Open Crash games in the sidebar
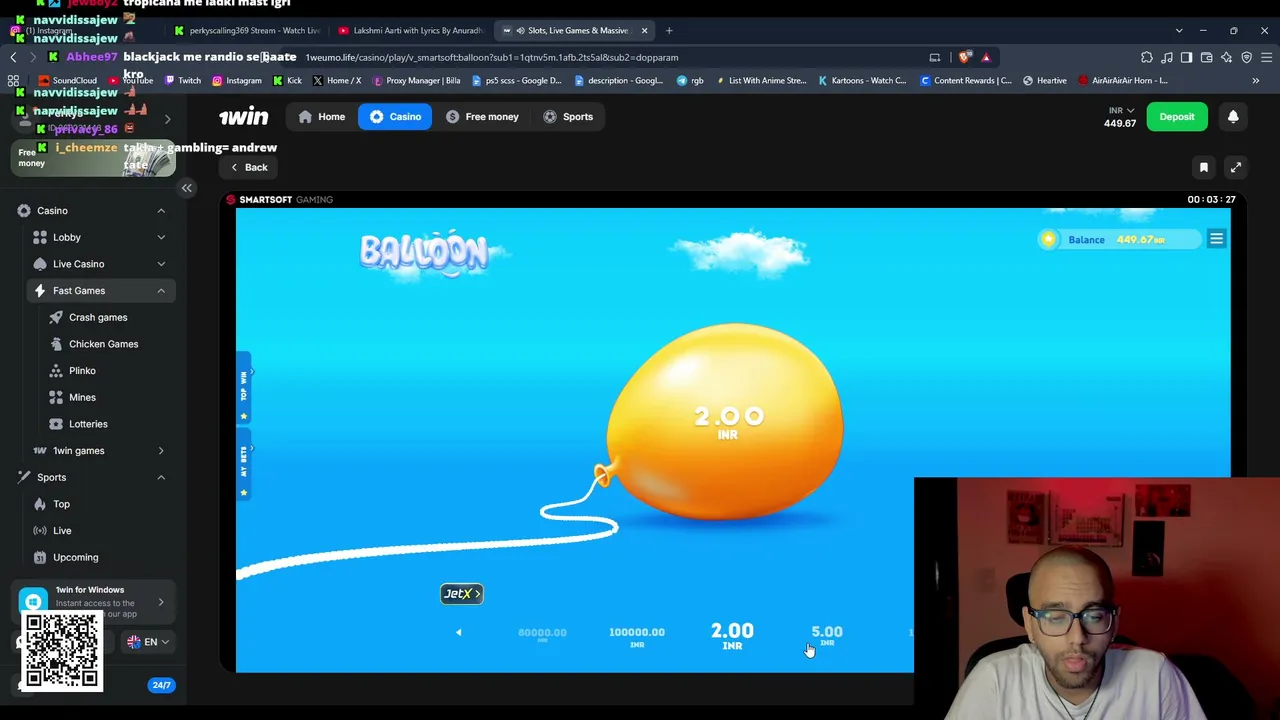This screenshot has width=1280, height=720. click(x=98, y=318)
